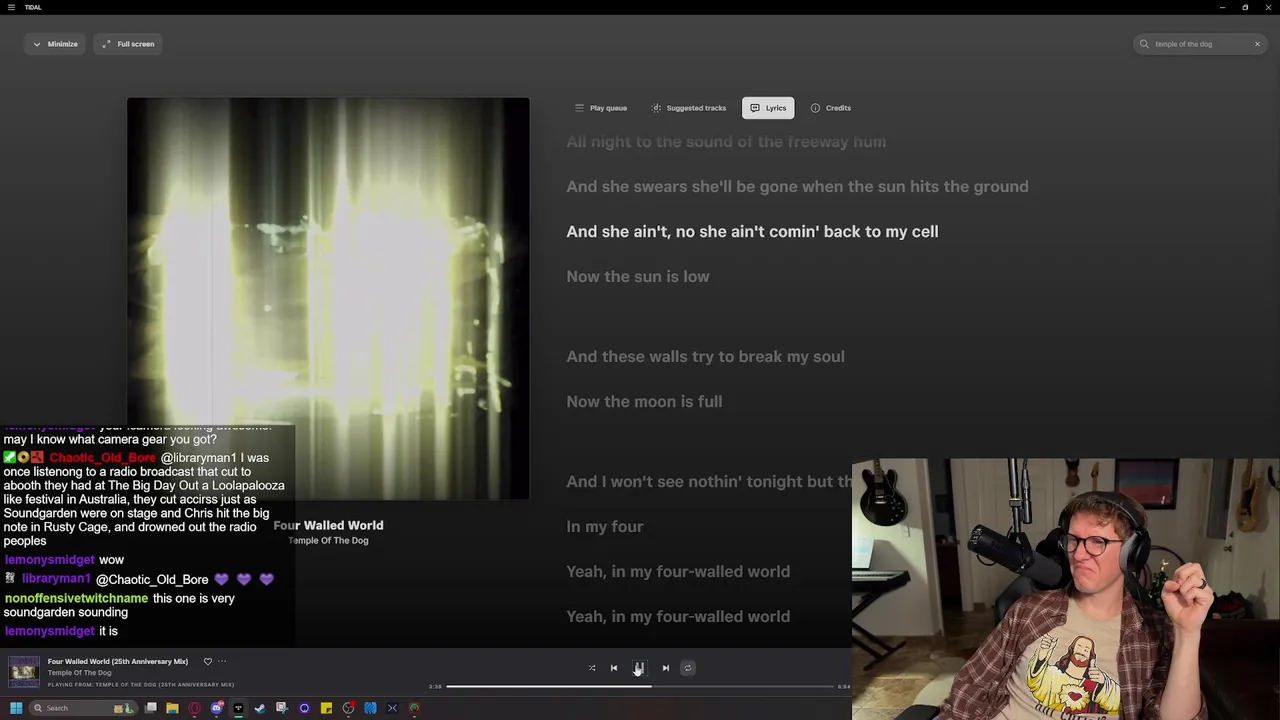This screenshot has height=720, width=1280.
Task: Click the search field with temple of the dog
Action: (x=1201, y=44)
